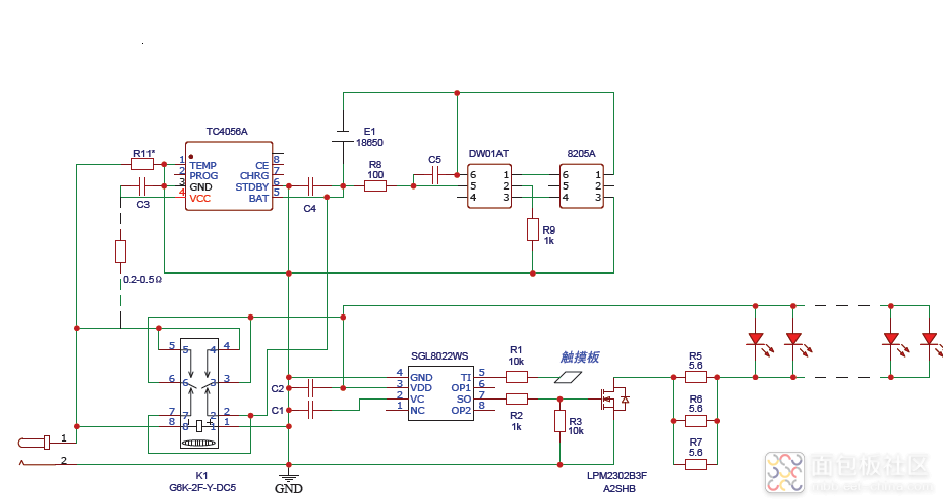Select the LPM2302B3F part label
Screen dimensions: 943x504
(617, 476)
